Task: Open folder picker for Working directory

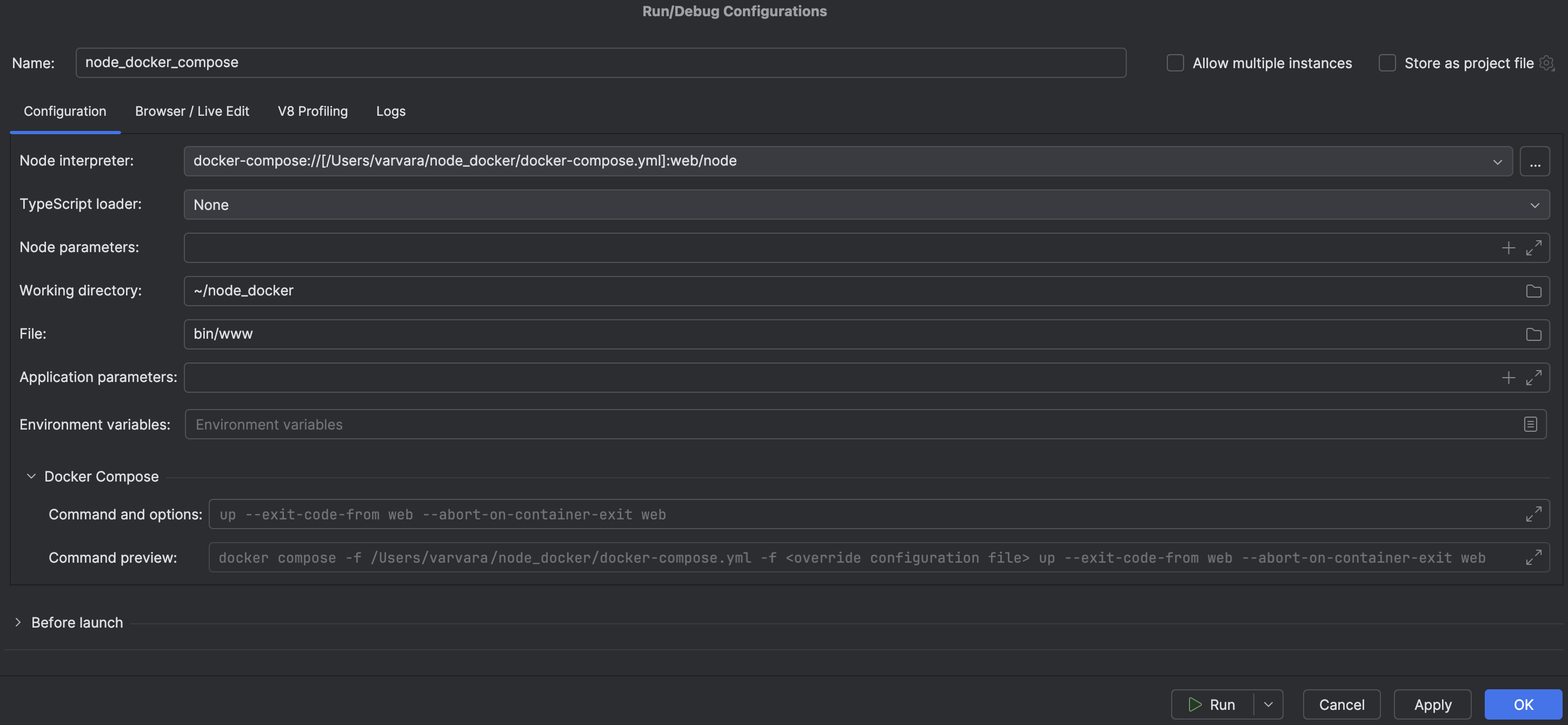Action: point(1533,291)
